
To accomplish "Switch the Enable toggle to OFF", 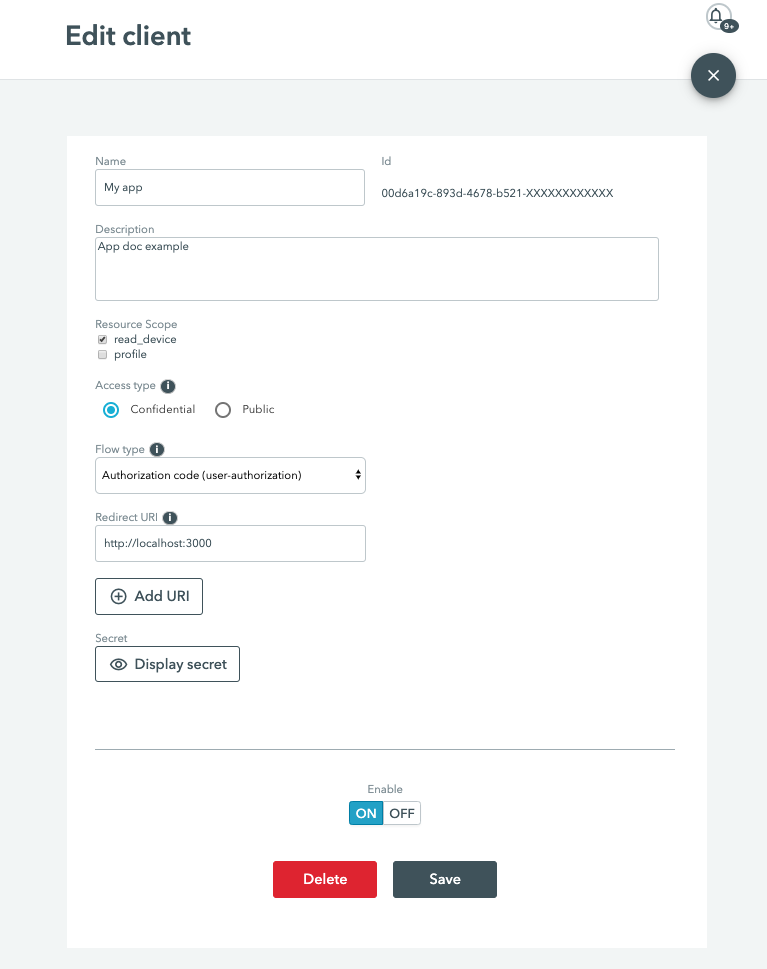I will click(x=402, y=813).
